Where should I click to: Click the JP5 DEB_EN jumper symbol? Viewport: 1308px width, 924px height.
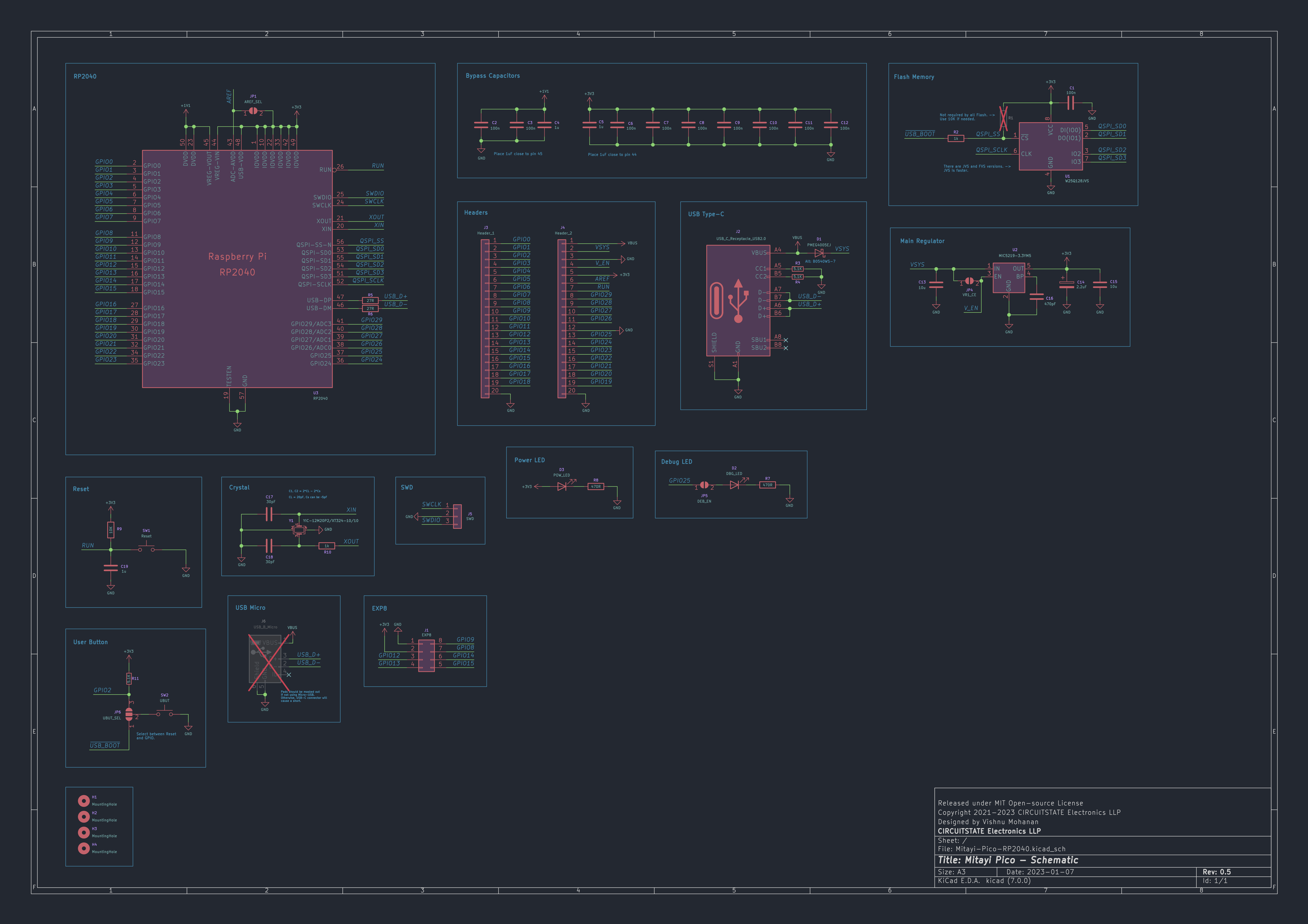pyautogui.click(x=704, y=485)
